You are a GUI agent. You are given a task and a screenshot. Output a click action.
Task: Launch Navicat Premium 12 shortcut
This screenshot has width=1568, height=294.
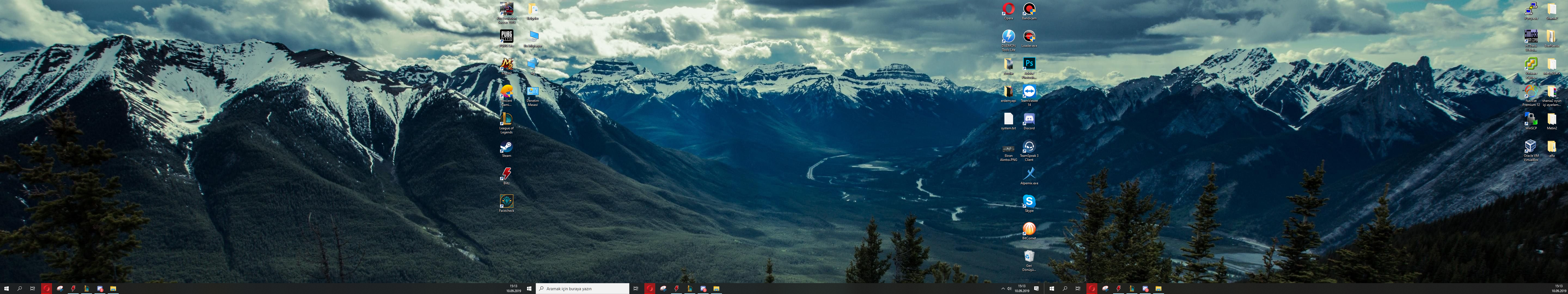pos(1532,96)
